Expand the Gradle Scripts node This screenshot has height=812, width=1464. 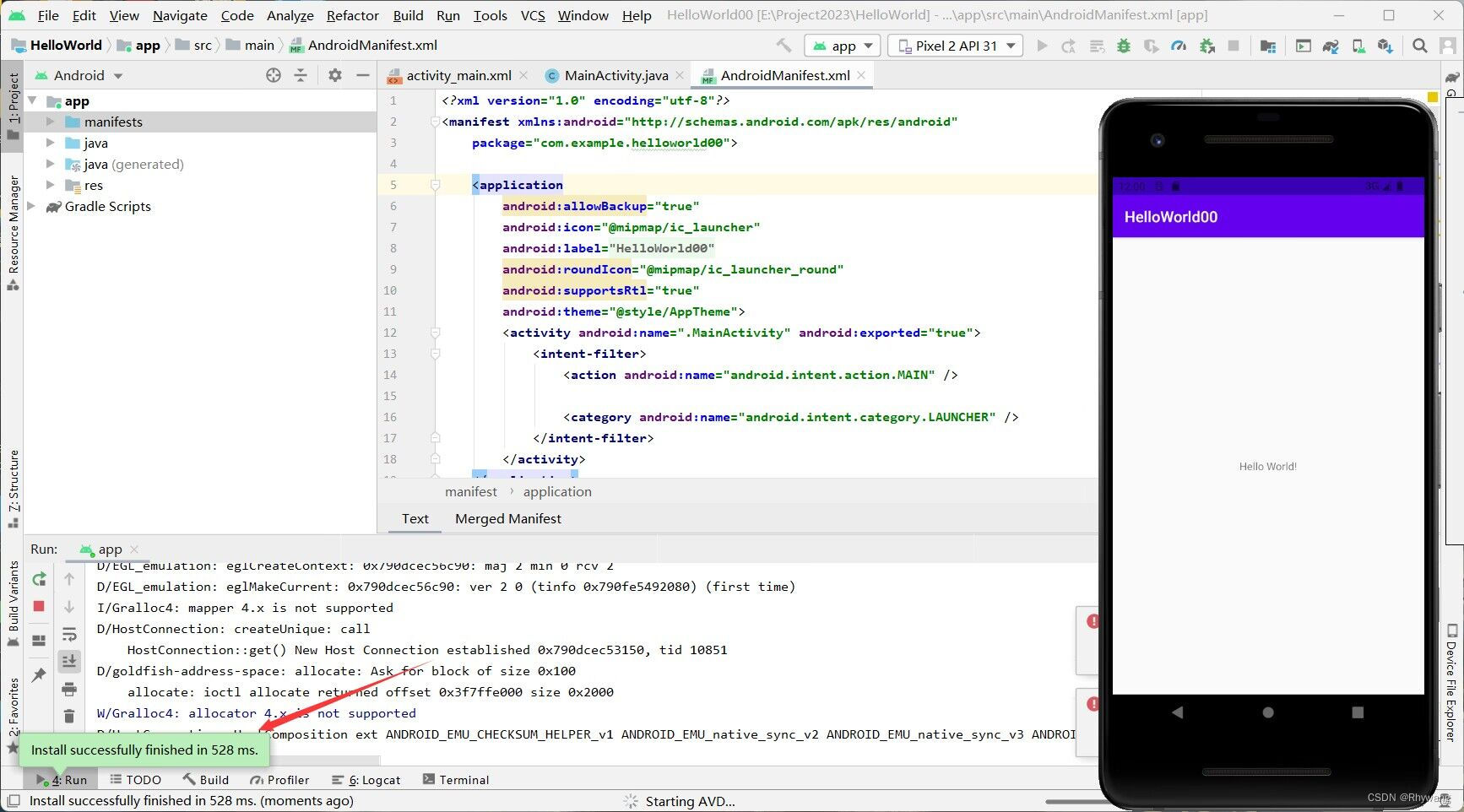(x=33, y=207)
